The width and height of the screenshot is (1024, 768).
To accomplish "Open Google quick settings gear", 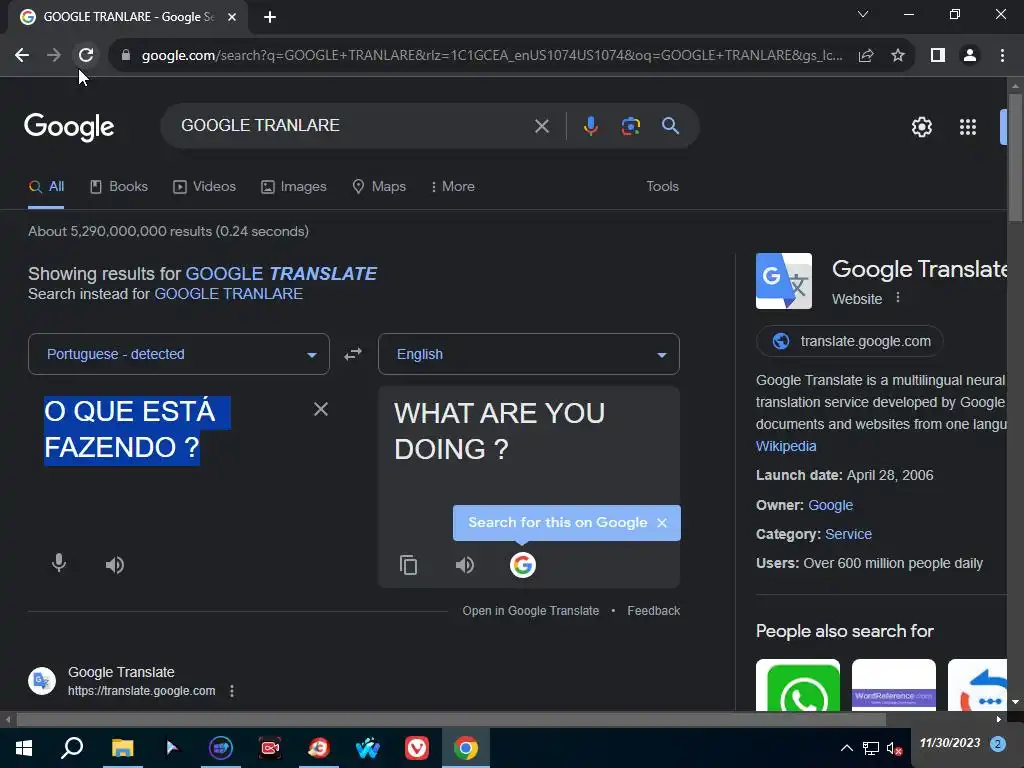I will 921,127.
